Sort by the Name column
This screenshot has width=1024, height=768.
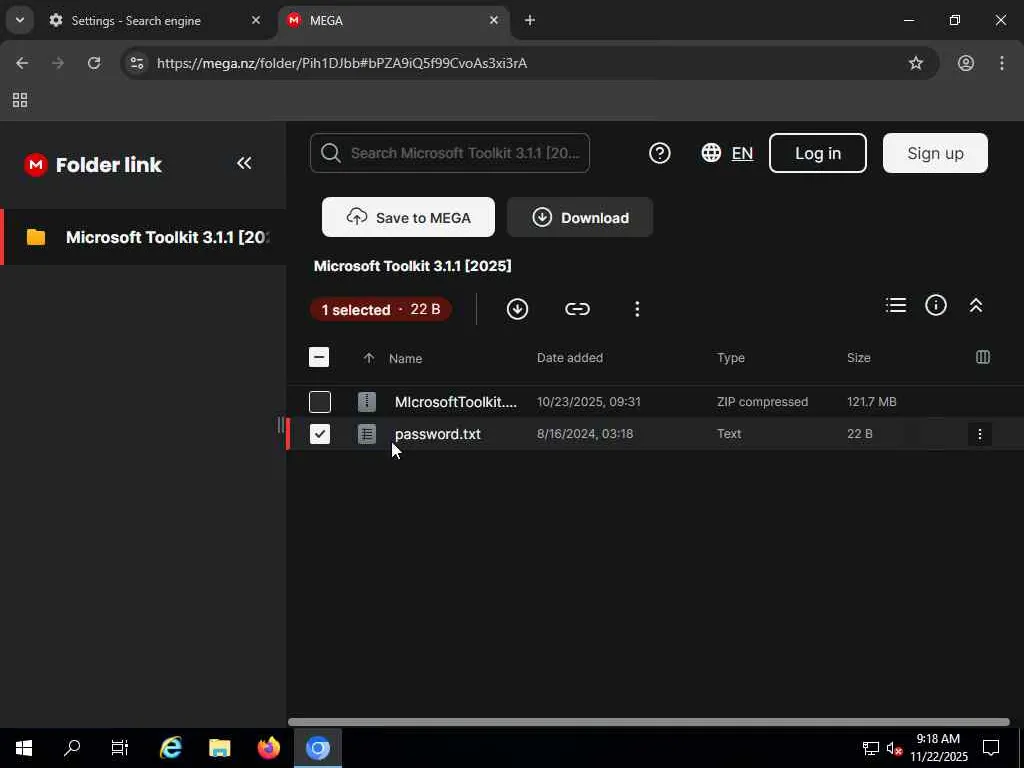[406, 358]
